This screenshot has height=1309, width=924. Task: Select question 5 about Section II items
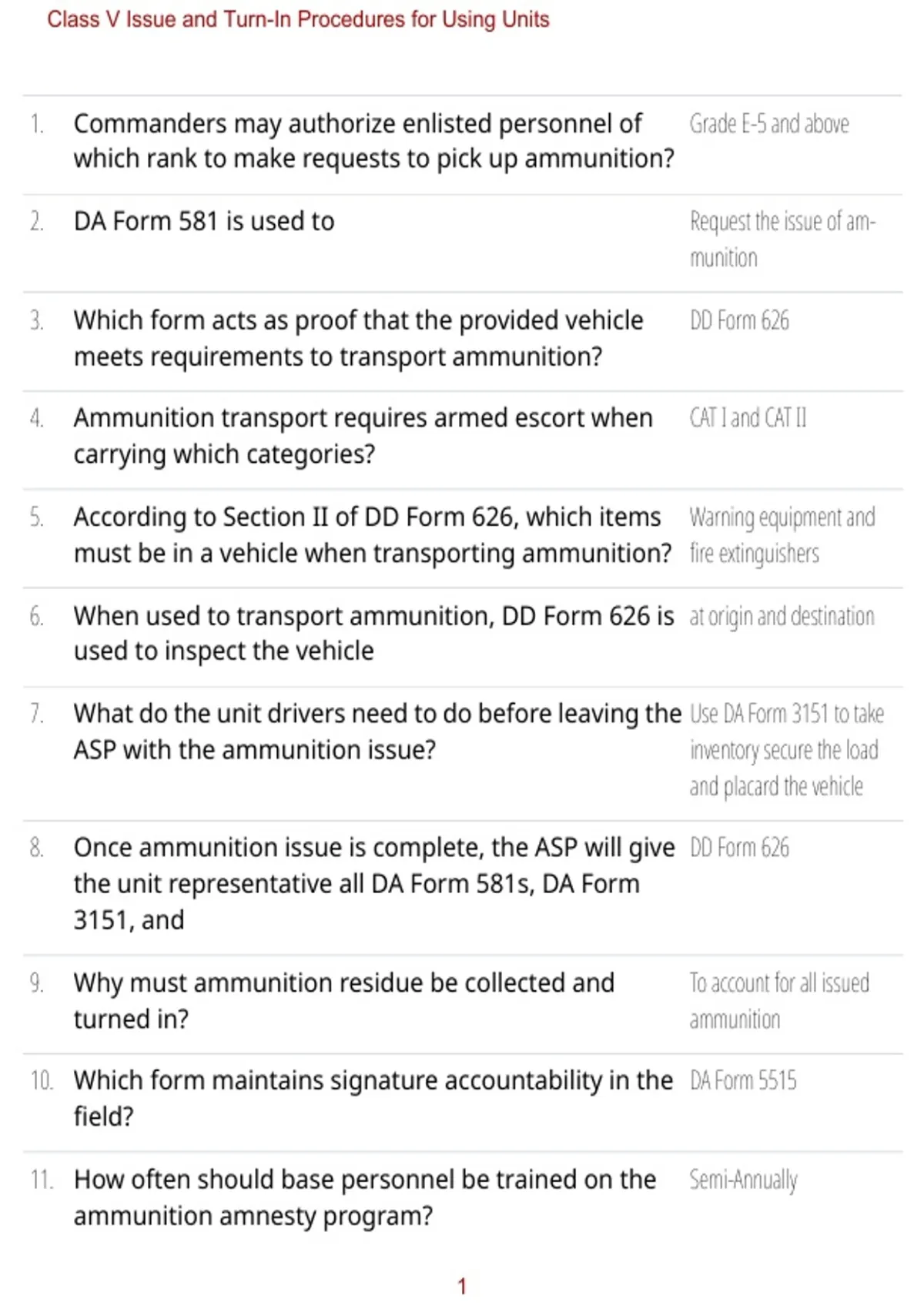coord(373,534)
